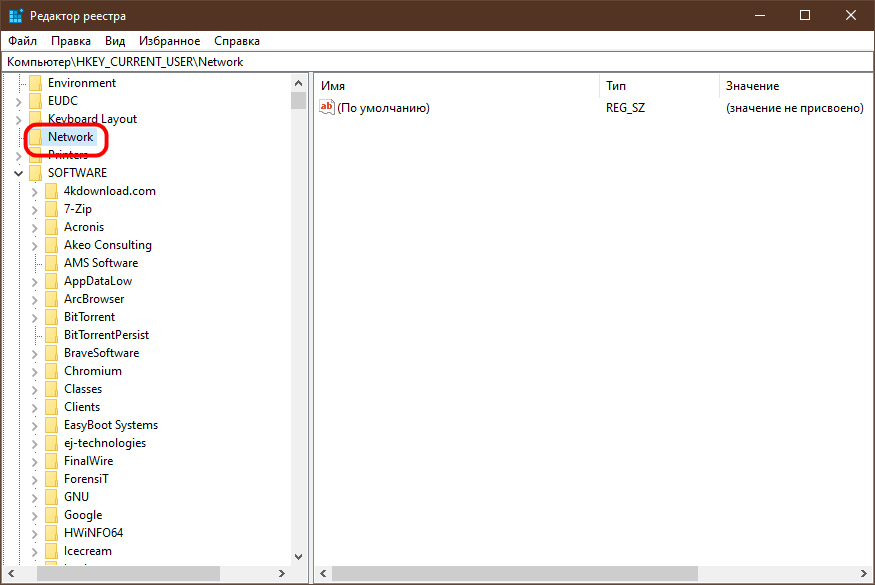Select the EasyBoot Systems folder icon

(51, 425)
